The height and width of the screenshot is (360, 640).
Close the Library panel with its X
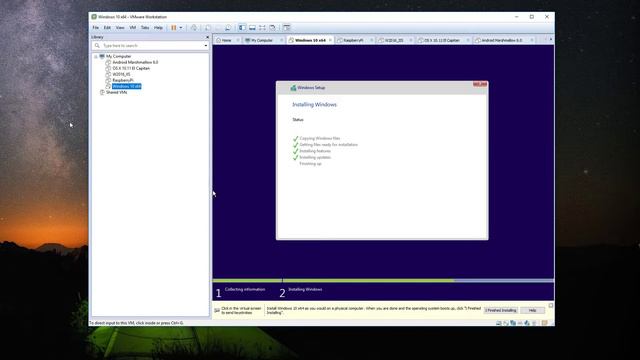(207, 37)
